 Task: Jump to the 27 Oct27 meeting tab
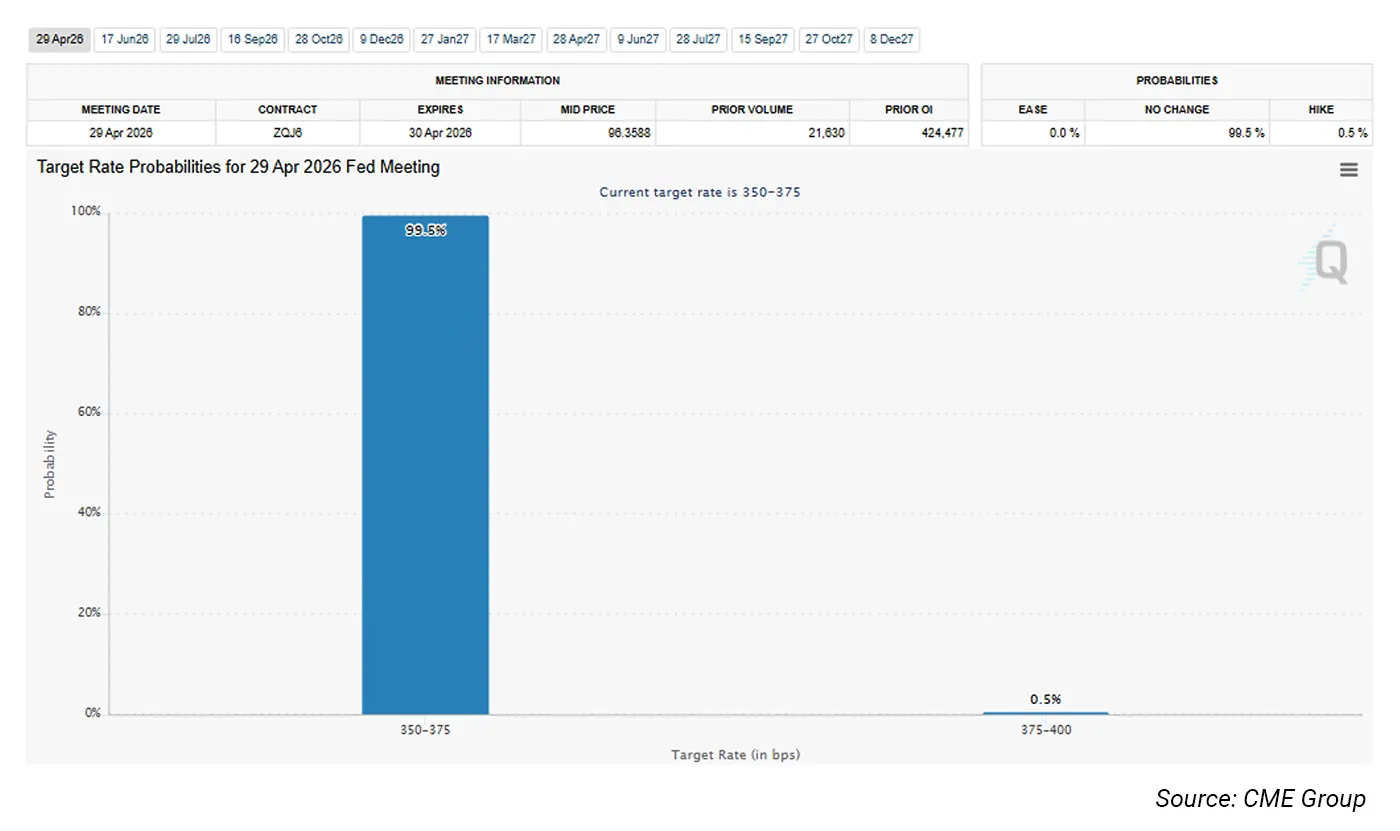pyautogui.click(x=829, y=40)
